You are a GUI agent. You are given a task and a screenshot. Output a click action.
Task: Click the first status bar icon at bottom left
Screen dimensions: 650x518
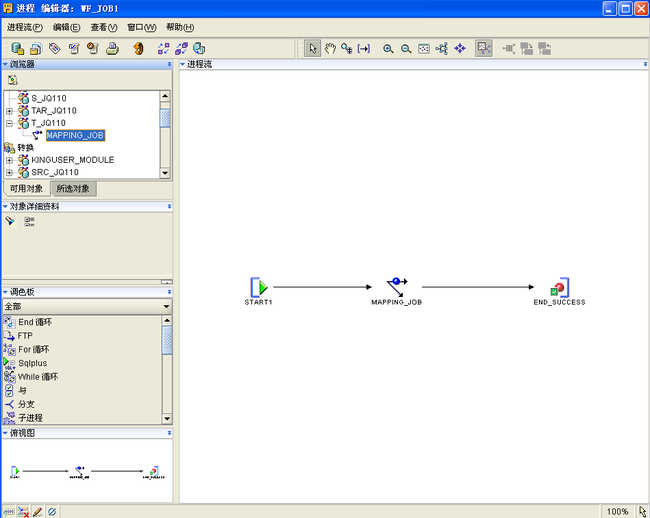pos(9,512)
